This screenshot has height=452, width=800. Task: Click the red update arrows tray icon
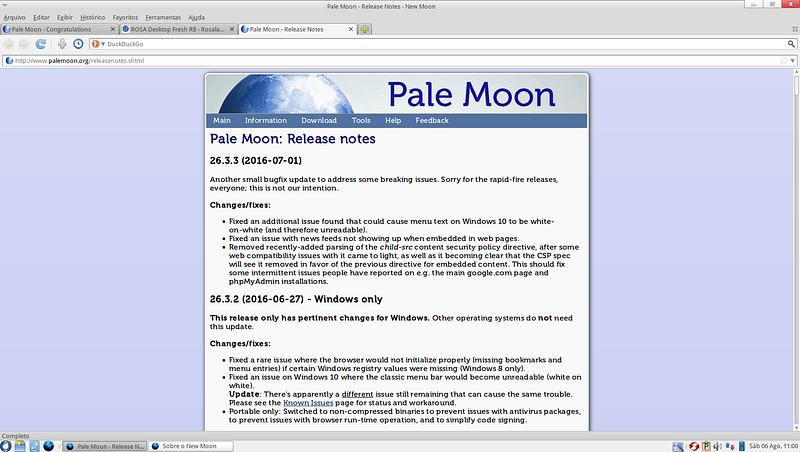(x=694, y=446)
